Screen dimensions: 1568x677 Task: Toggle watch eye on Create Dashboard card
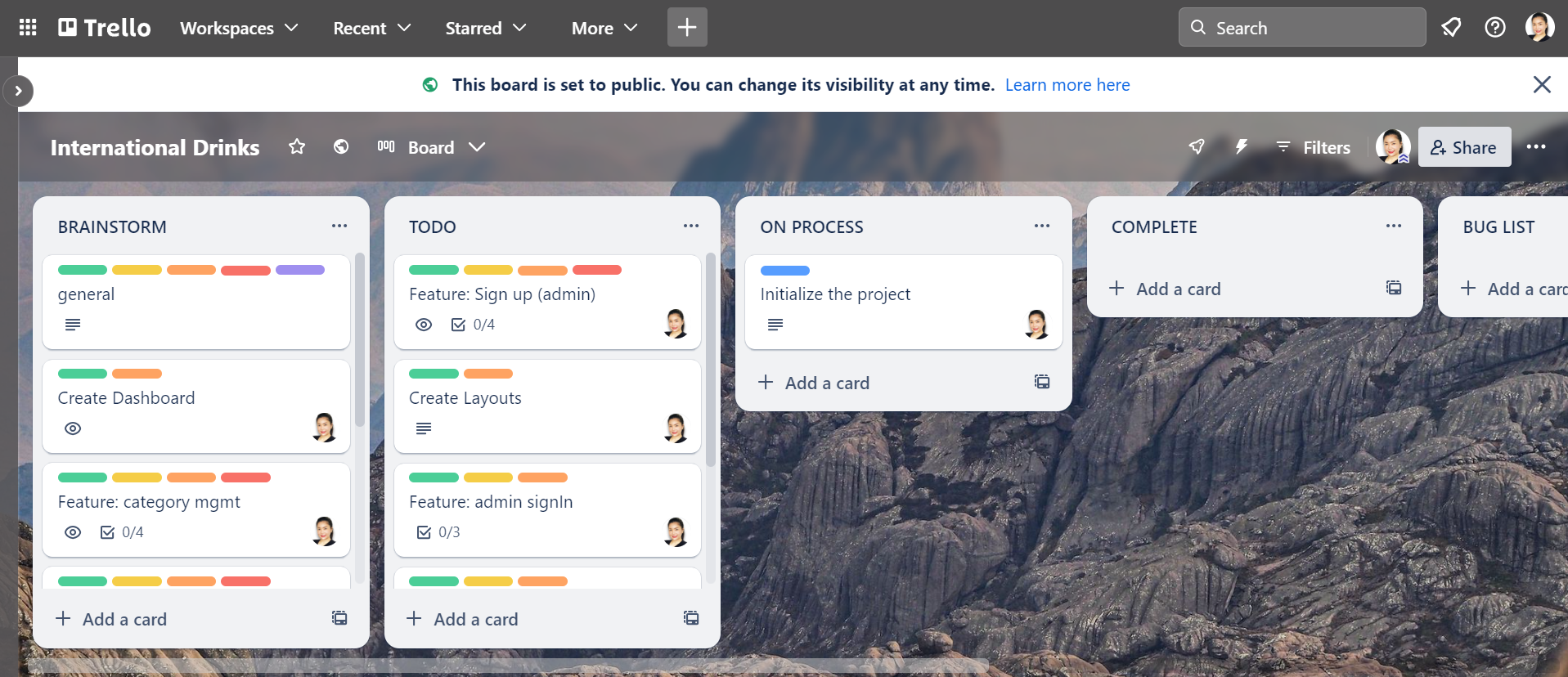point(73,428)
